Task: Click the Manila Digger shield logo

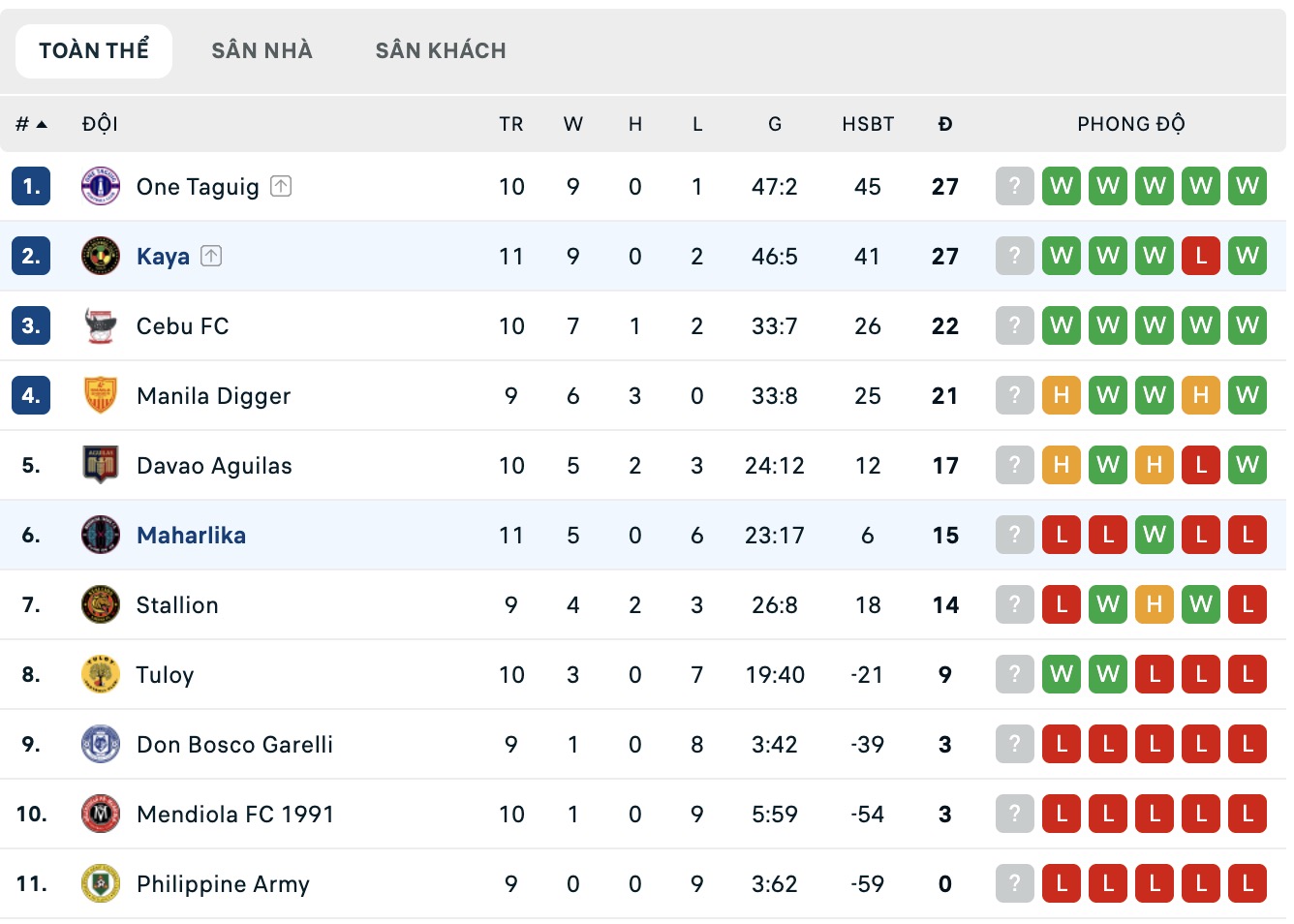Action: 101,395
